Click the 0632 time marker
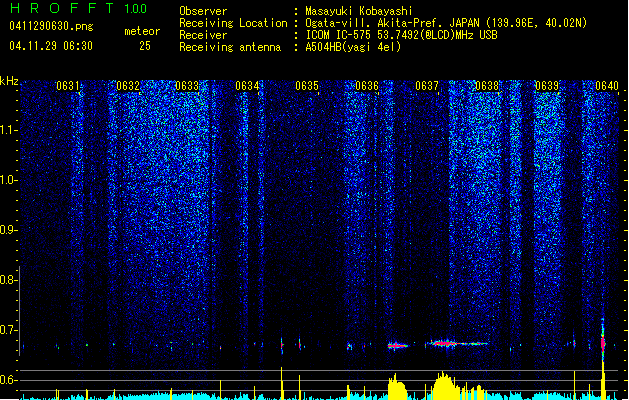Viewport: 629px width, 400px height. pos(128,86)
